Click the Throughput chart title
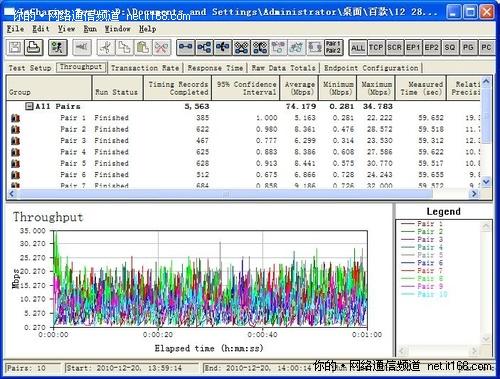500x379 pixels. point(48,217)
